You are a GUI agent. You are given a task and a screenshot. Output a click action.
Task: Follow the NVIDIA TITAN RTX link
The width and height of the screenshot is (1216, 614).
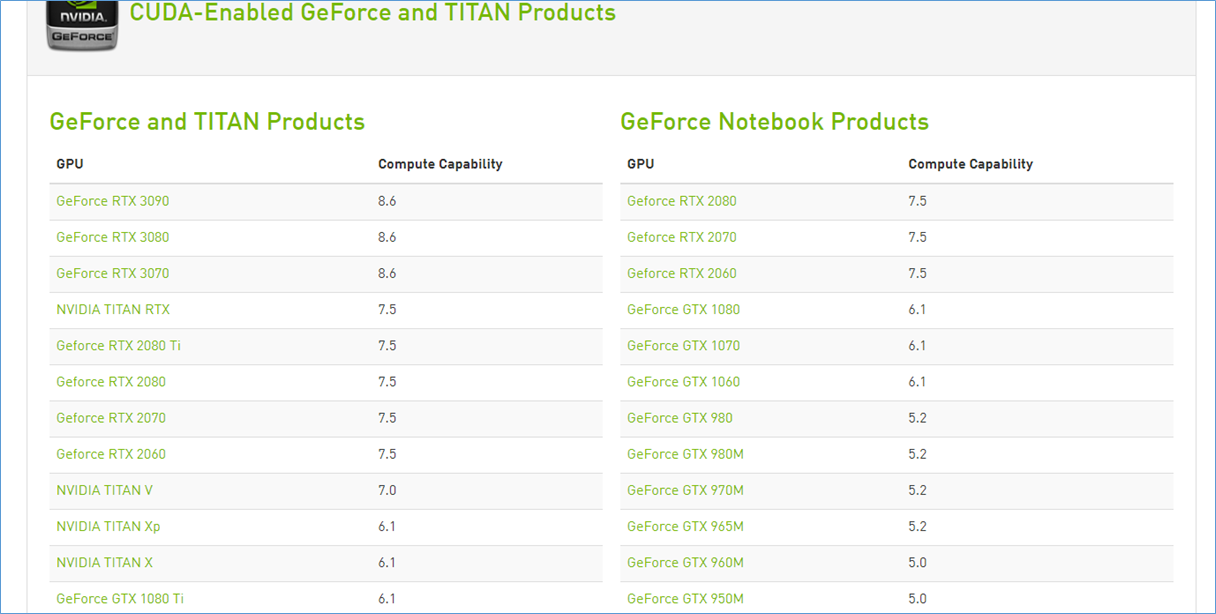point(113,309)
